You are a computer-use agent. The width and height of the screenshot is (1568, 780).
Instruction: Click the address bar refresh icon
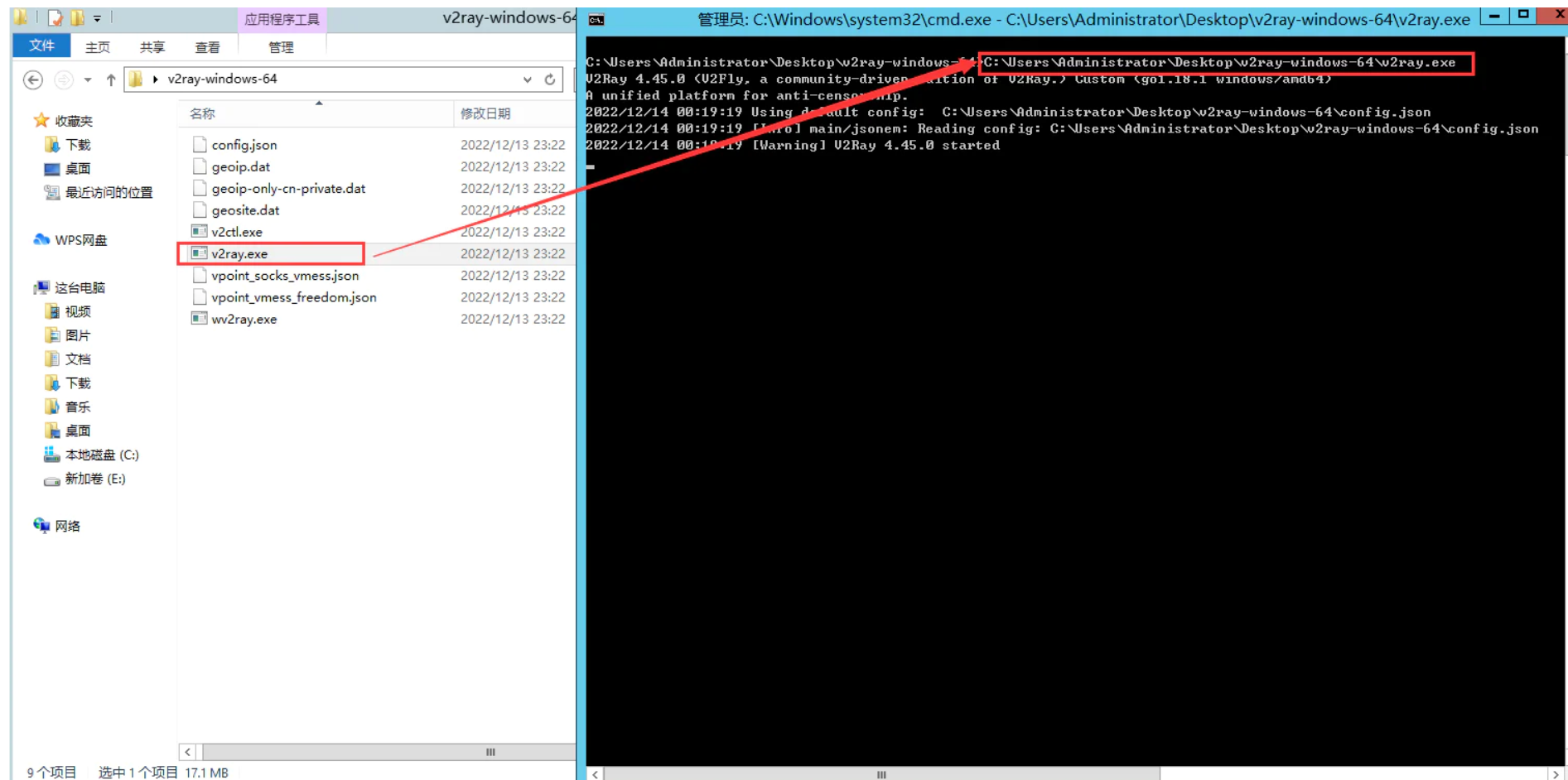pos(549,79)
